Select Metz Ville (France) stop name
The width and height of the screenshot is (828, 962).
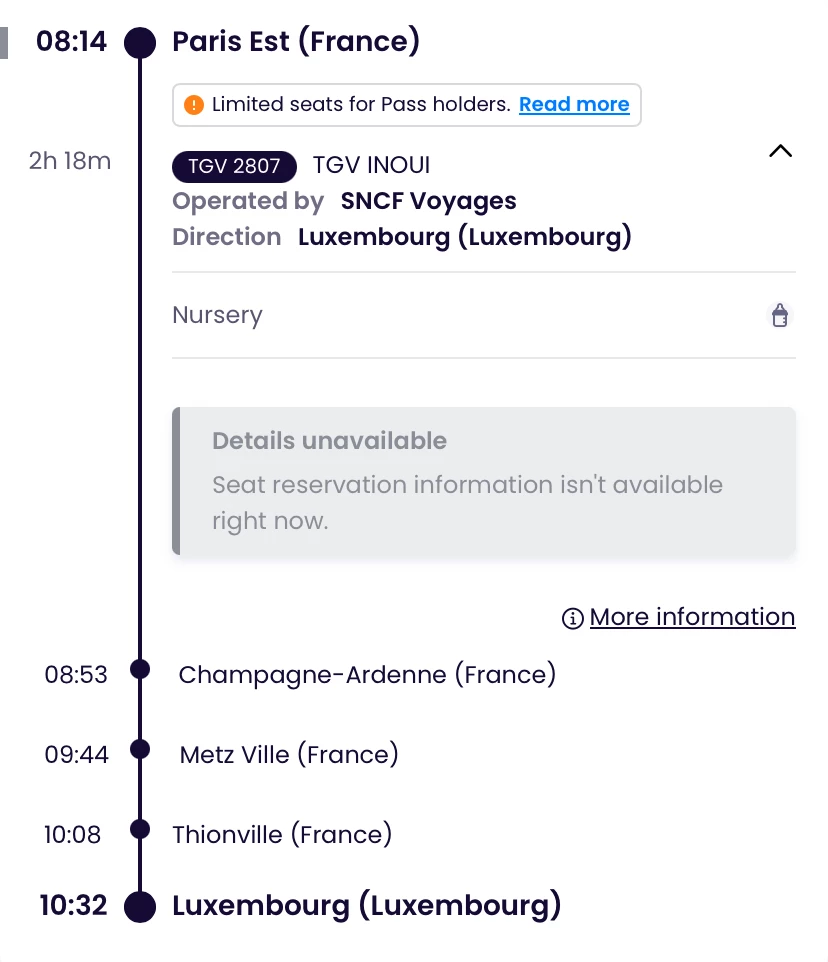pyautogui.click(x=289, y=755)
